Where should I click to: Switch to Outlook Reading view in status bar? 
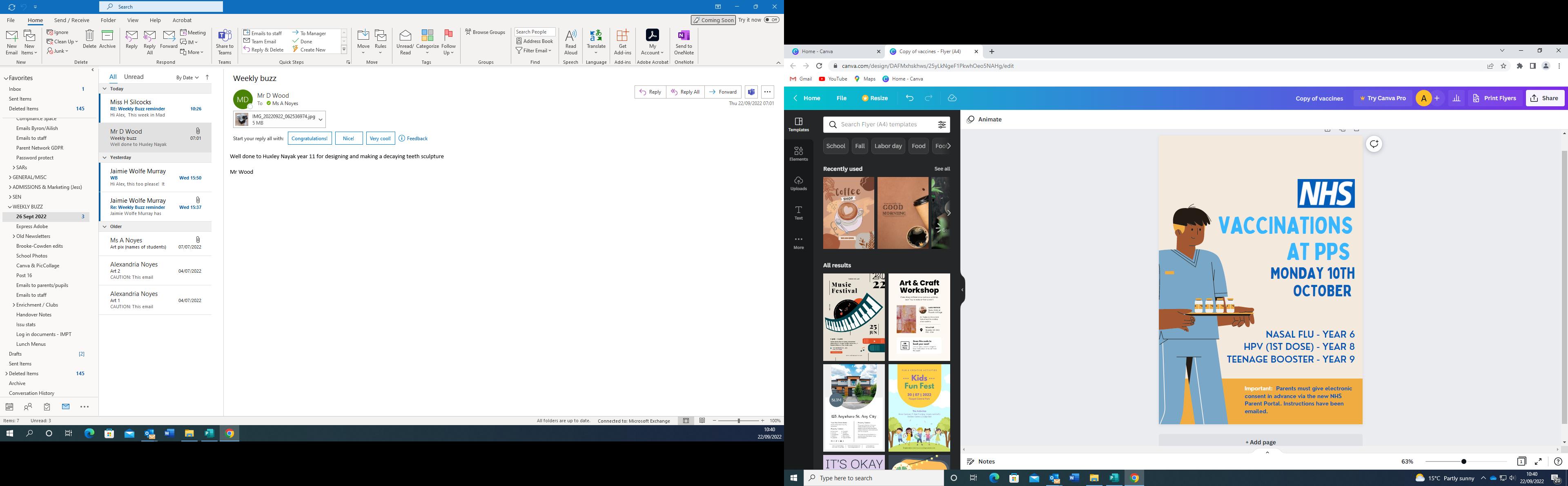[x=702, y=420]
